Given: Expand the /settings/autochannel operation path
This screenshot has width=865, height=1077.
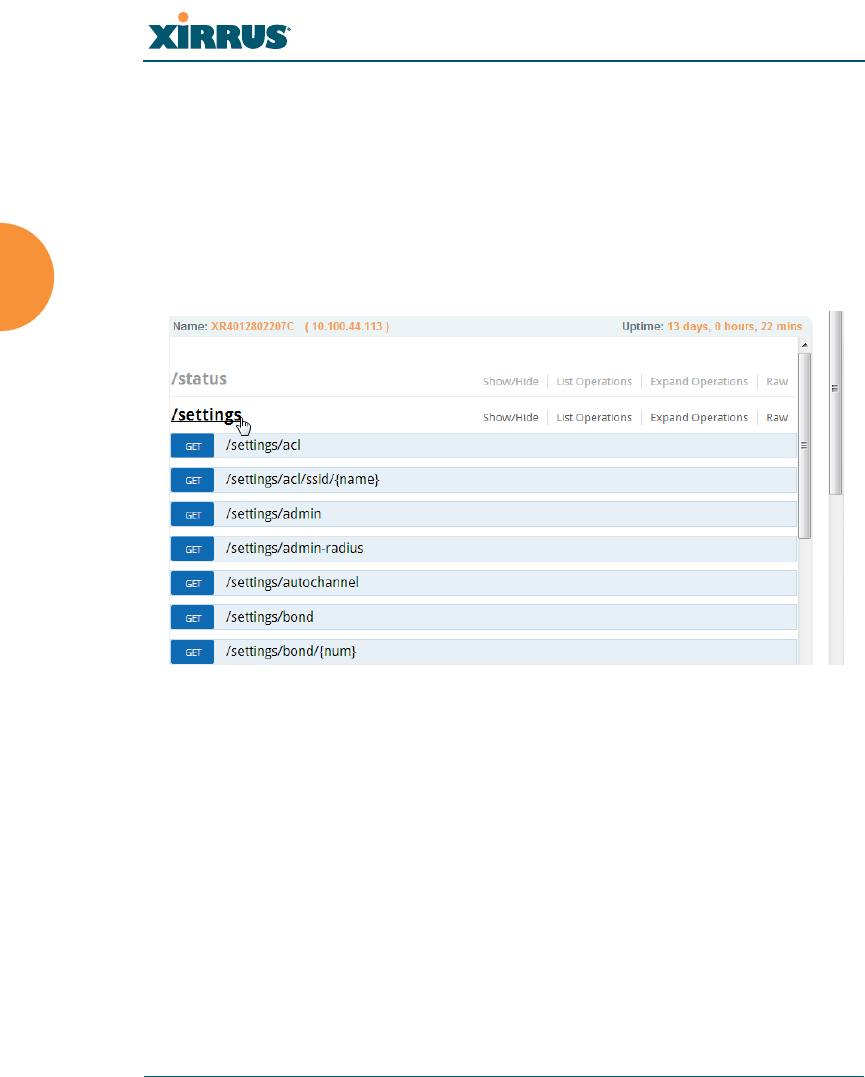Looking at the screenshot, I should [292, 582].
